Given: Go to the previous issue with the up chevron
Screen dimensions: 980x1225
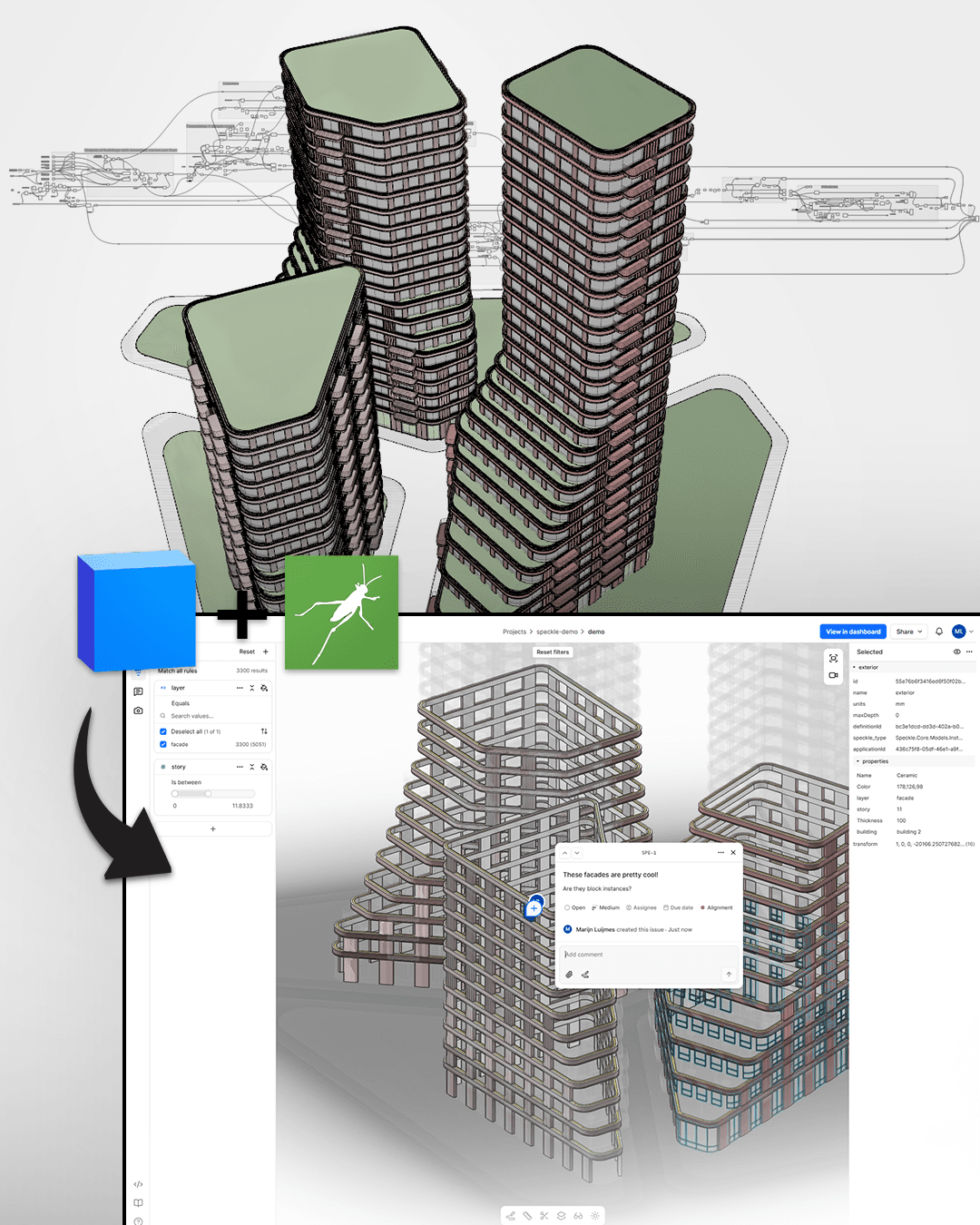Looking at the screenshot, I should click(564, 853).
